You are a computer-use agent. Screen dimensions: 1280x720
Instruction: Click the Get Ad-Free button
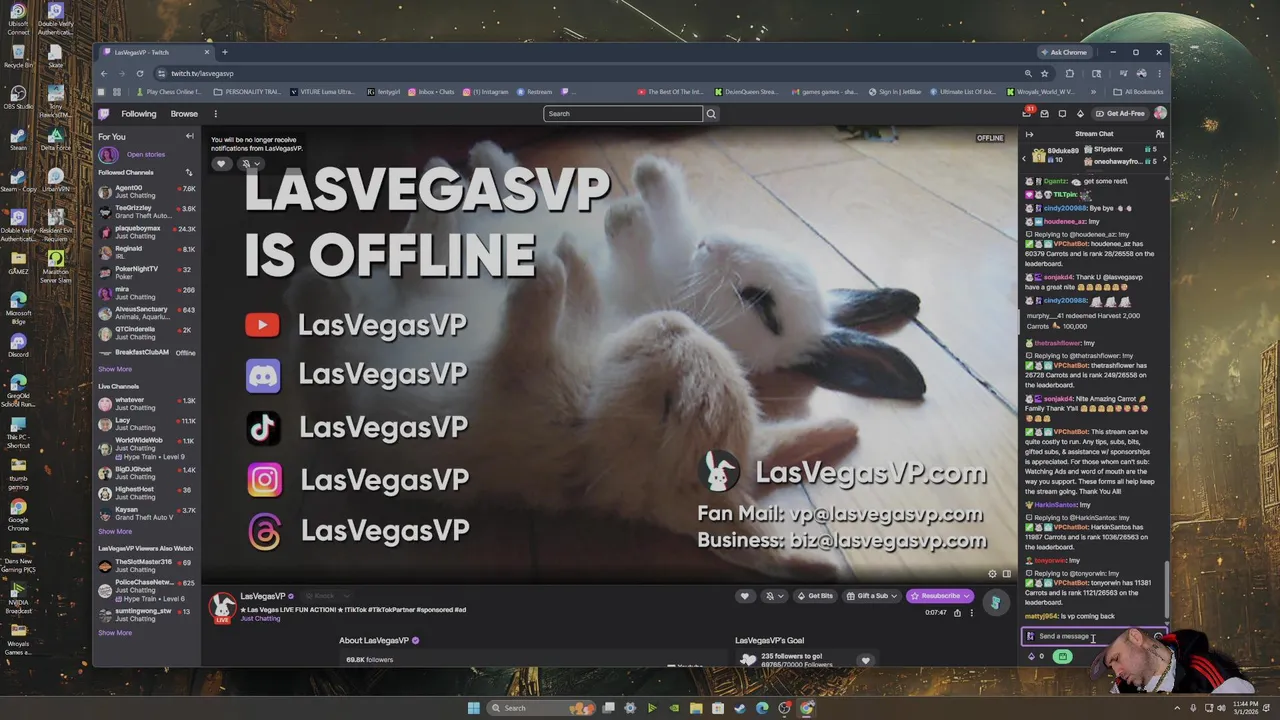coord(1120,114)
